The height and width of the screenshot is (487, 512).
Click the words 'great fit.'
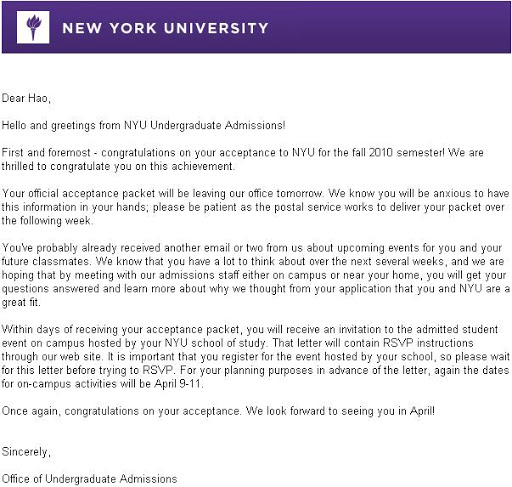click(x=21, y=302)
